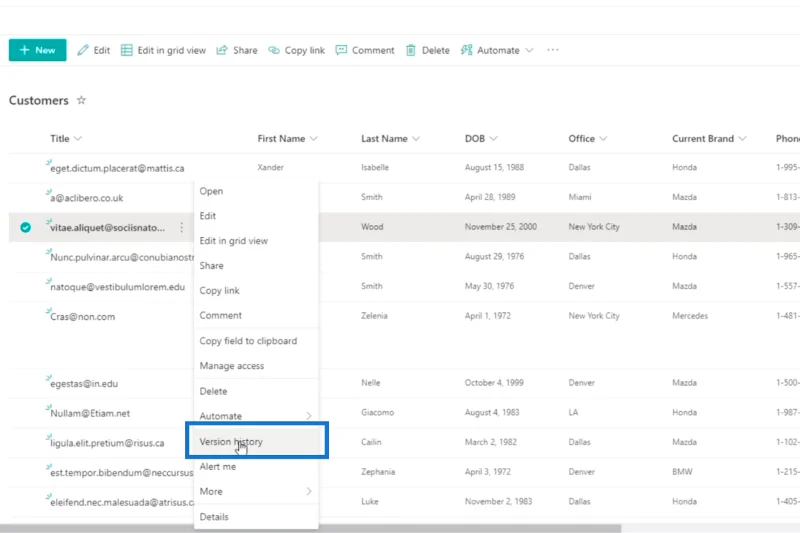
Task: Click the horizontal scrollbar at the bottom
Action: (310, 529)
